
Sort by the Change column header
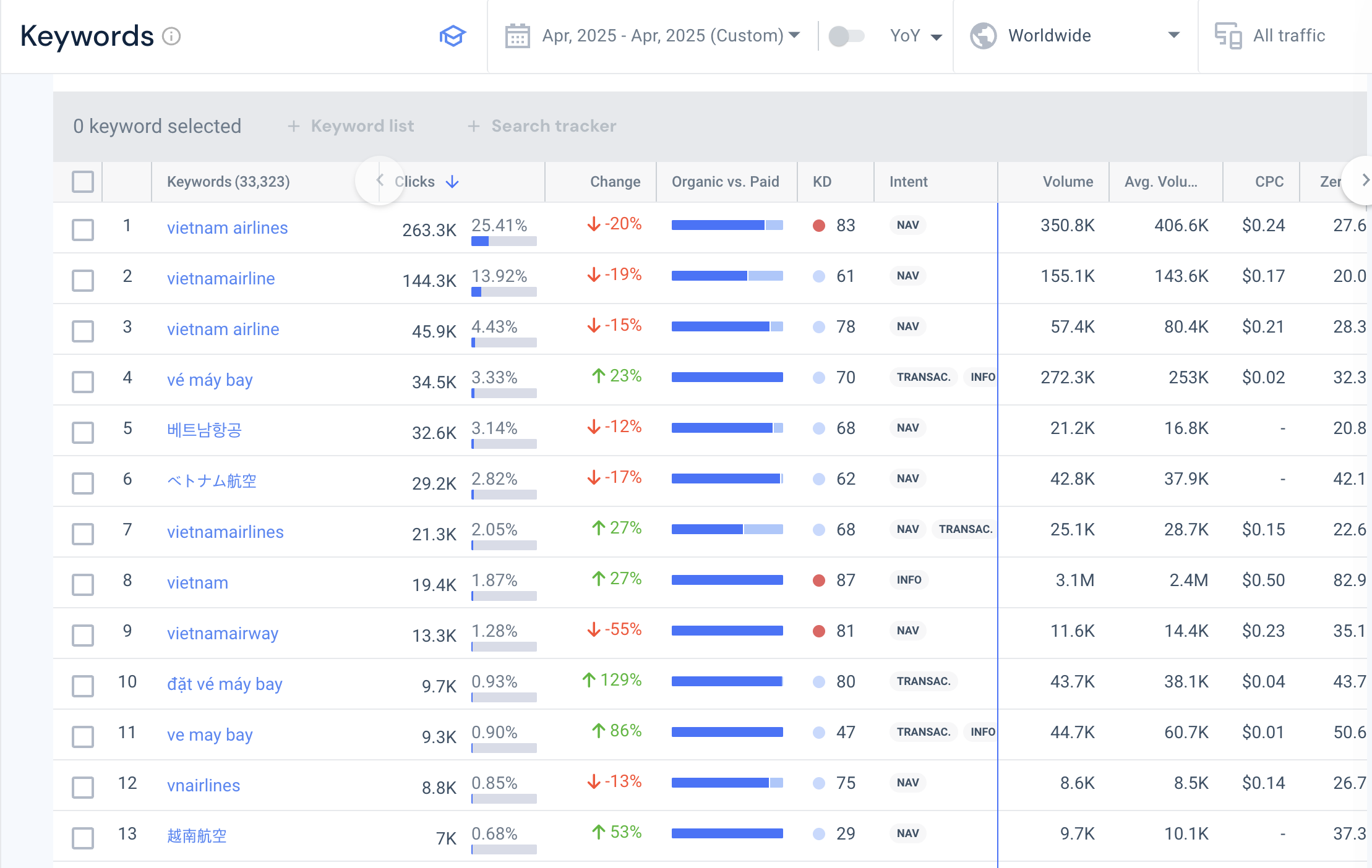click(615, 182)
